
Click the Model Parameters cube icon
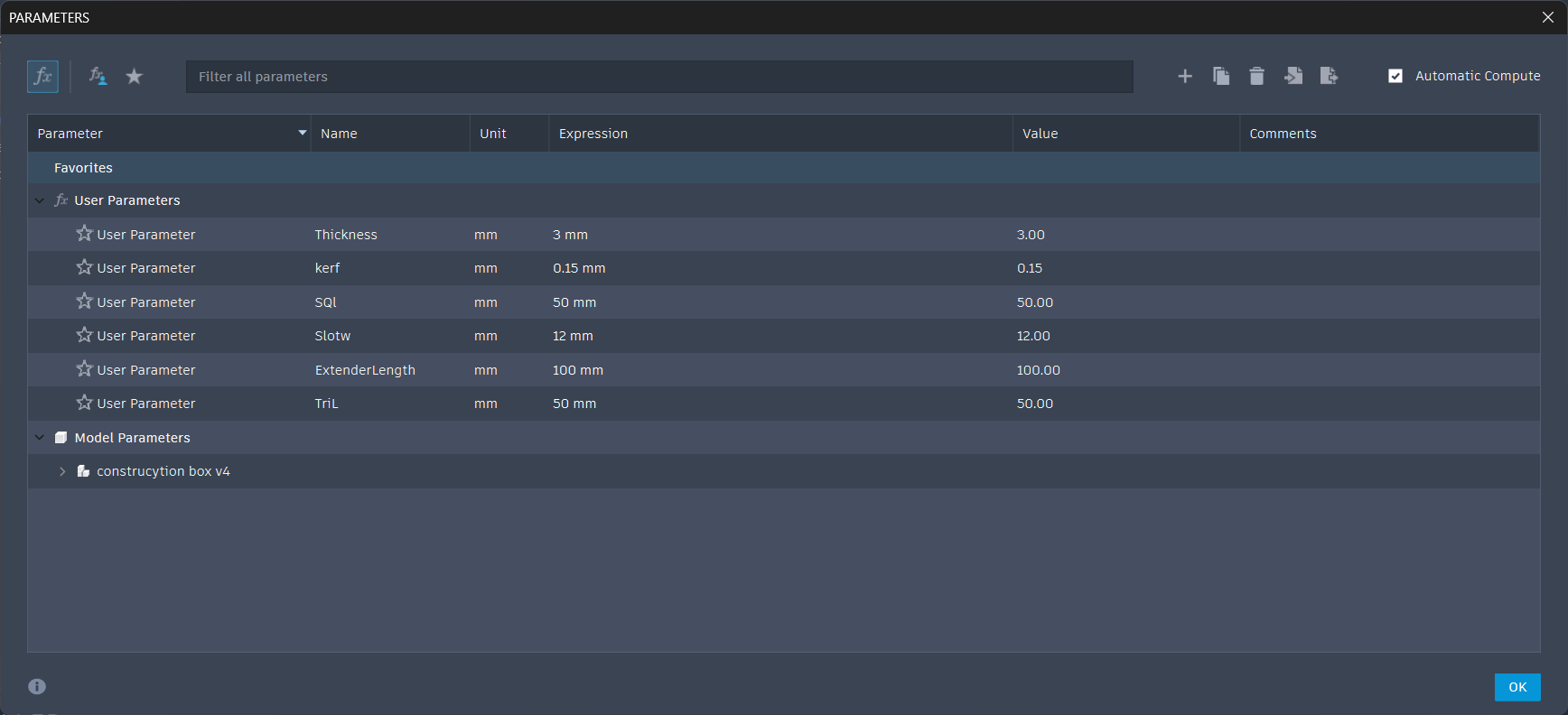tap(61, 438)
